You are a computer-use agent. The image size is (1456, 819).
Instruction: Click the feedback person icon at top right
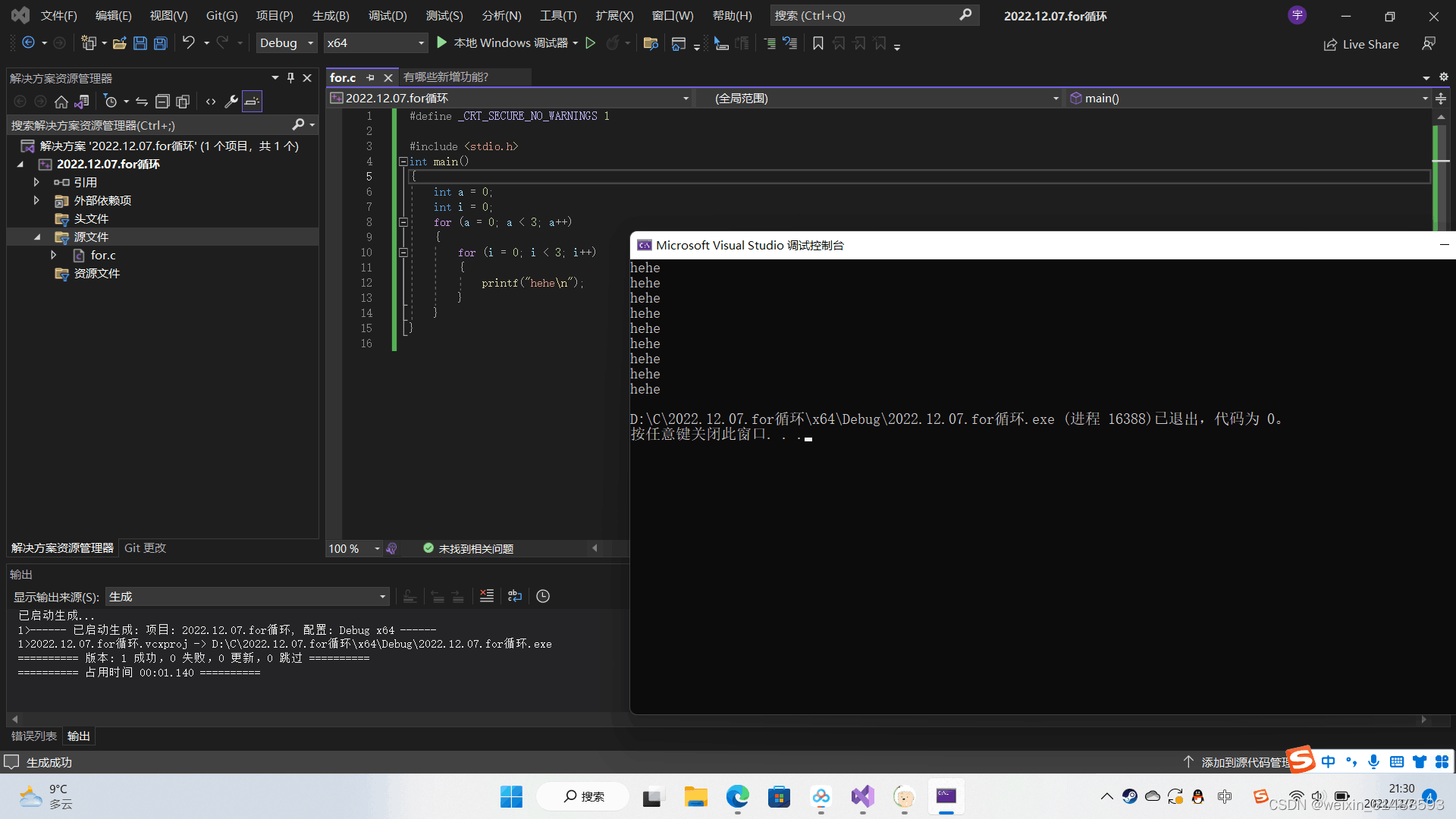click(1429, 44)
